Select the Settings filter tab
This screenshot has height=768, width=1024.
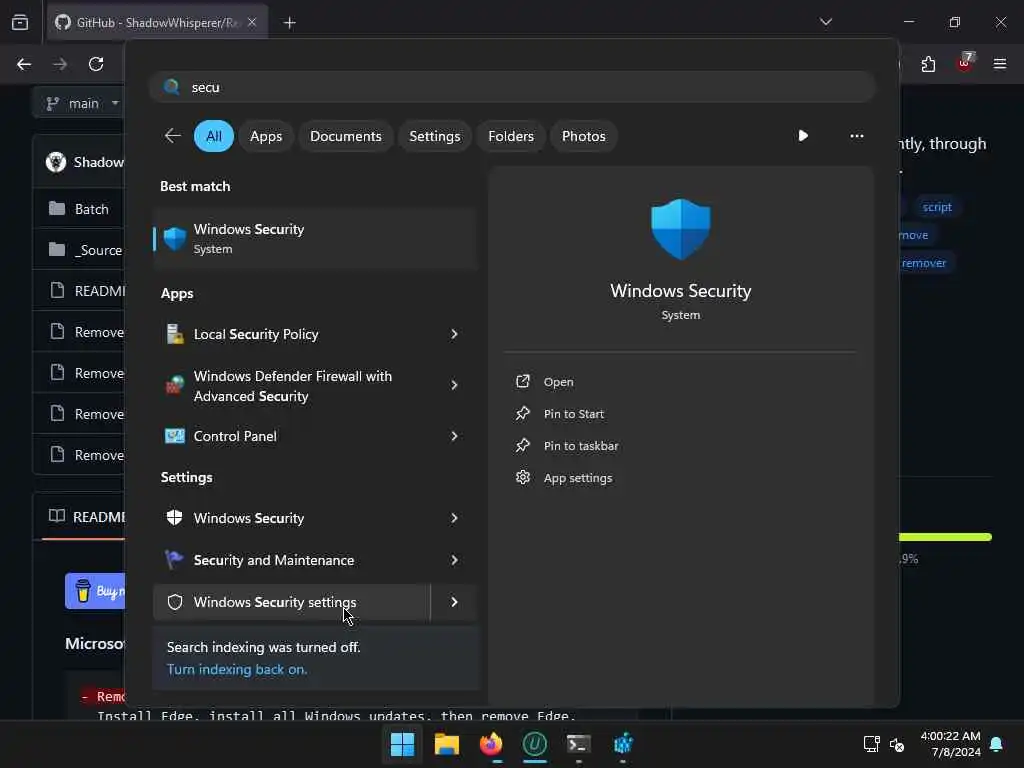434,136
